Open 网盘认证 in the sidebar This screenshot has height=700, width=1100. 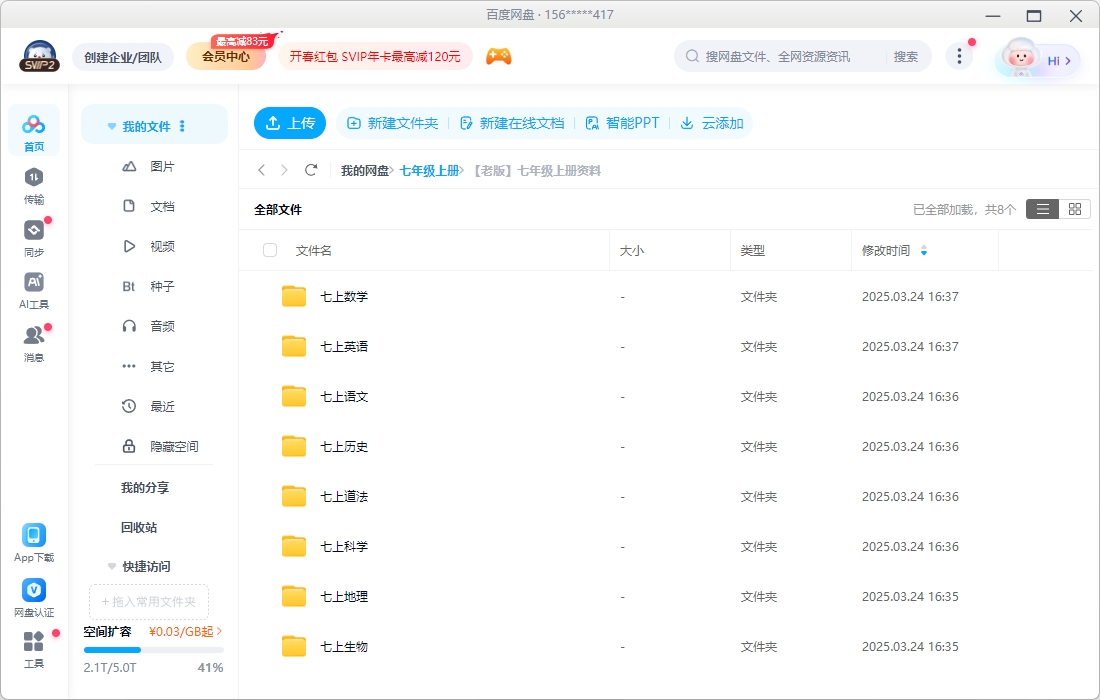pos(34,598)
